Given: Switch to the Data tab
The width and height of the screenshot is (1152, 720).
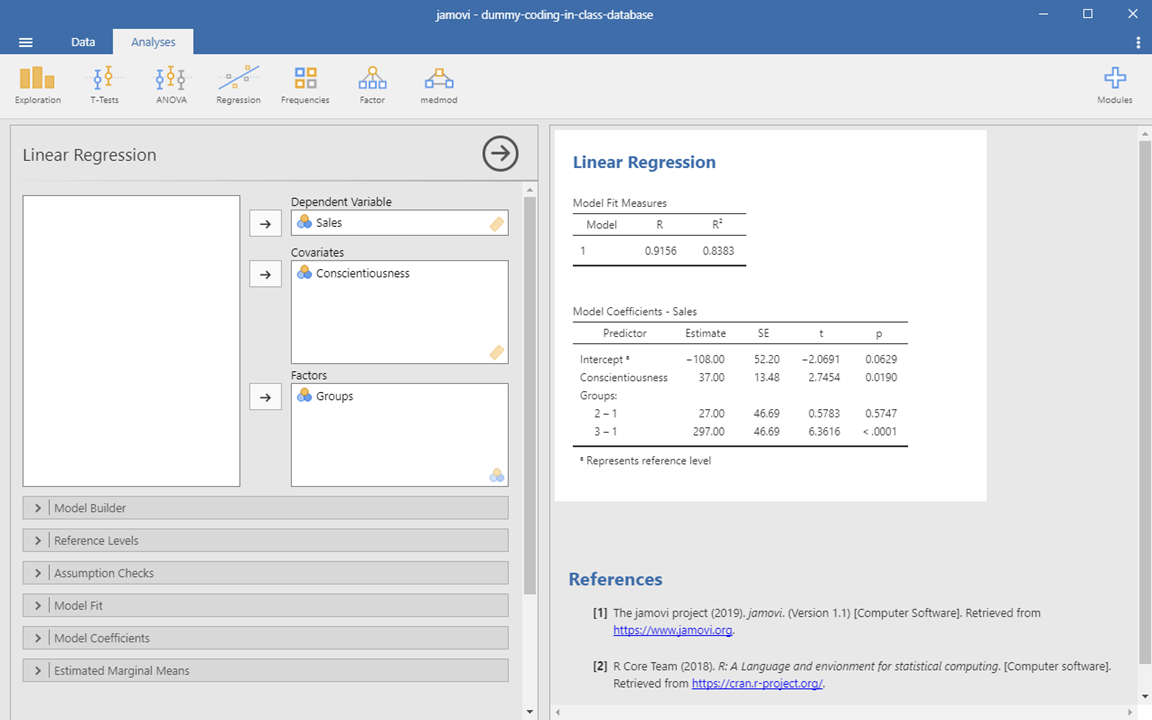Looking at the screenshot, I should coord(83,42).
